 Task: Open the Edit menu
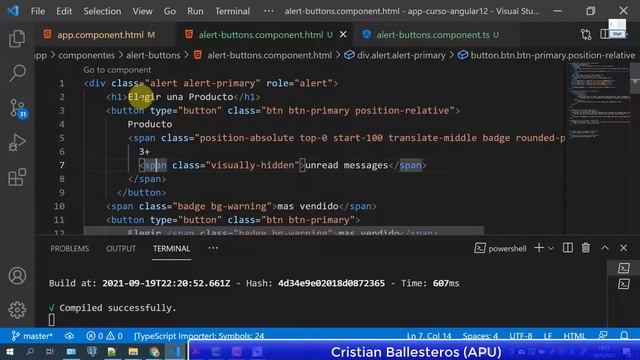tap(64, 11)
